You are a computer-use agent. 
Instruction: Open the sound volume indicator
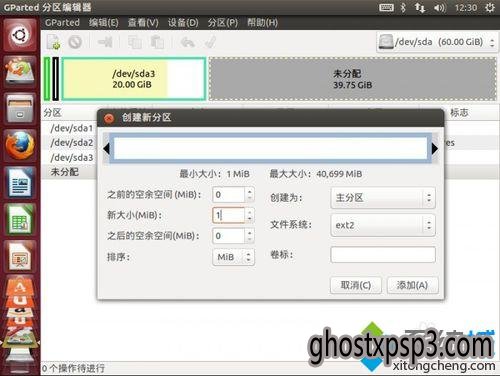coord(440,7)
